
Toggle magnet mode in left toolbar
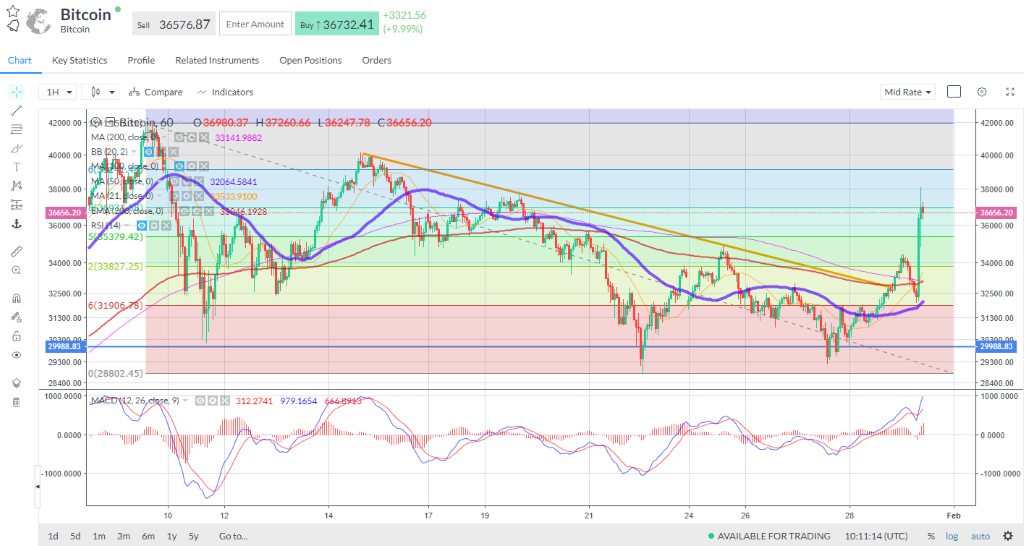16,298
